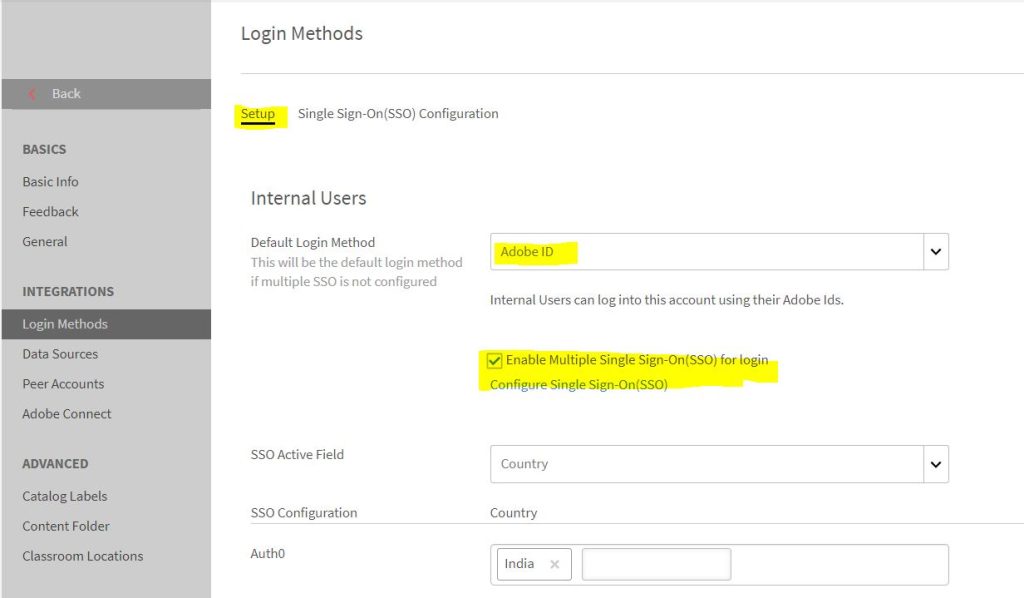1024x598 pixels.
Task: Open the Default Login Method dropdown
Action: [718, 251]
